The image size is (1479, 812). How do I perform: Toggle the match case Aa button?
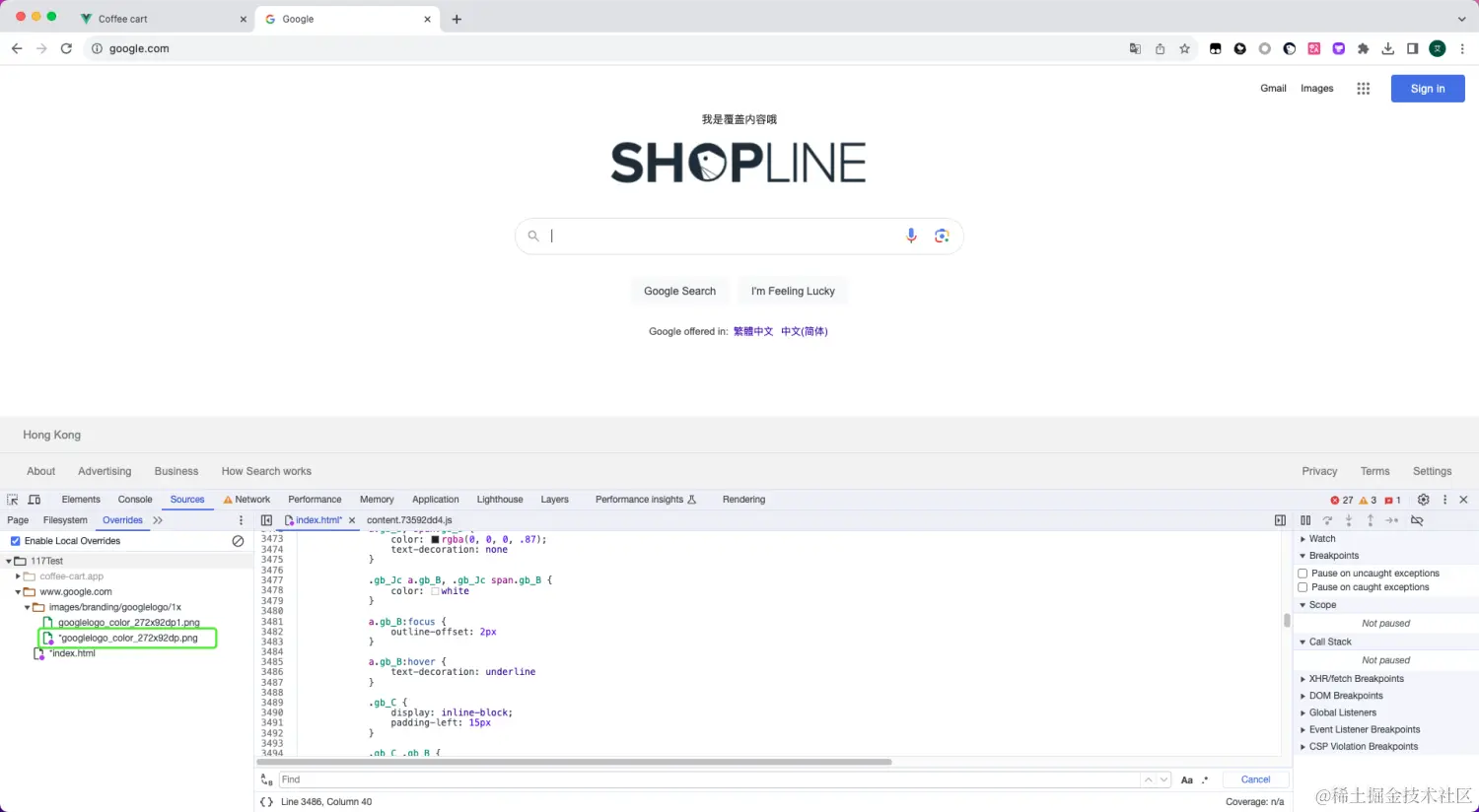tap(1187, 779)
